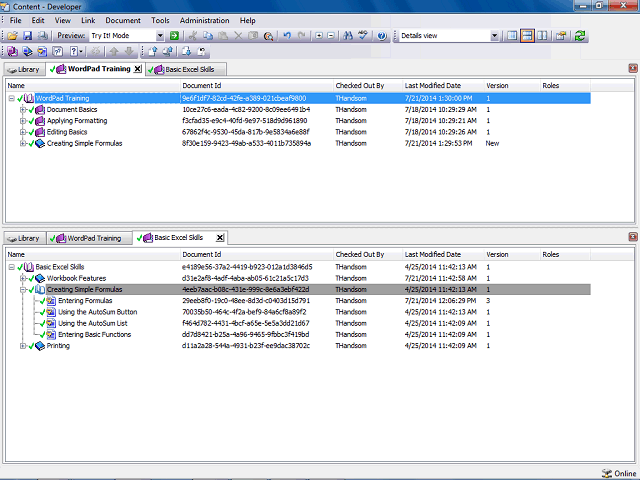Image resolution: width=640 pixels, height=480 pixels.
Task: Open the Help menu
Action: click(247, 20)
